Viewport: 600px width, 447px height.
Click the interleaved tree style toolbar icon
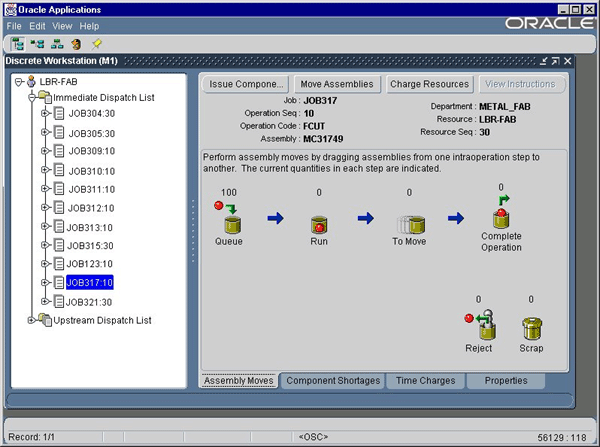coord(38,44)
